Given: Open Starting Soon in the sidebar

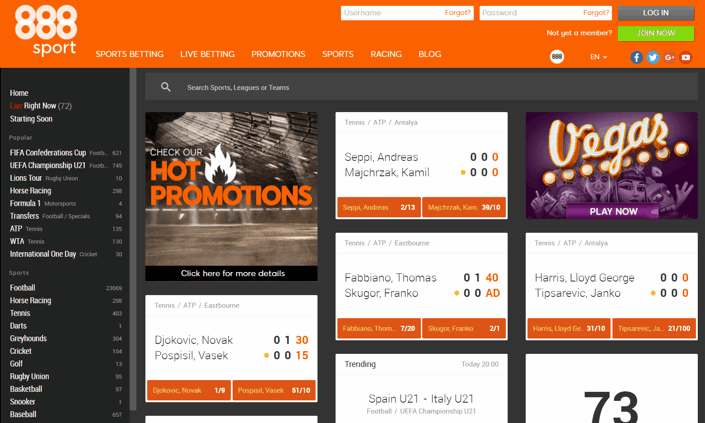Looking at the screenshot, I should pyautogui.click(x=31, y=119).
